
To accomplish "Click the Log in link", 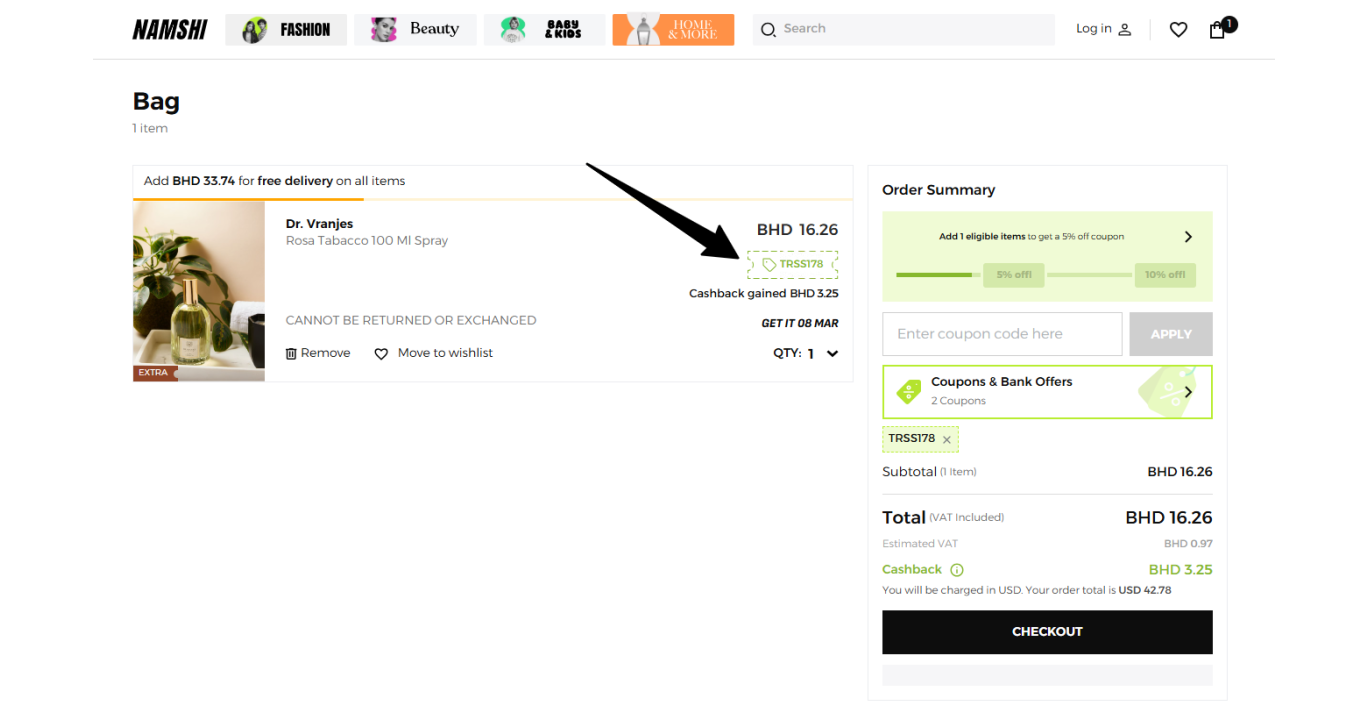I will tap(1104, 29).
